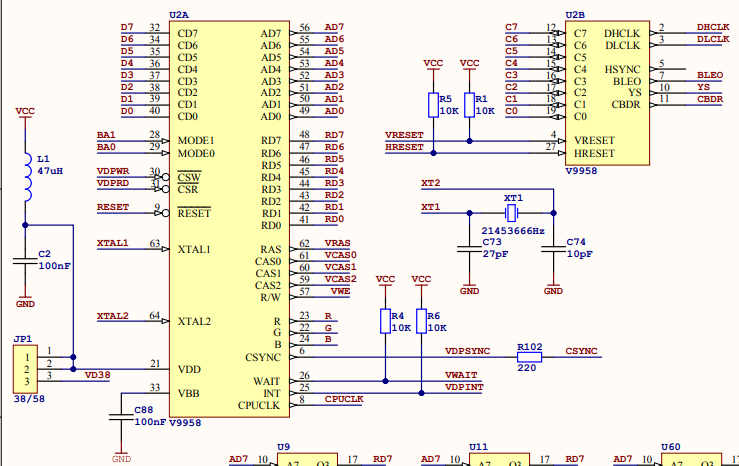739x466 pixels.
Task: Select the VD38 net label
Action: [98, 375]
